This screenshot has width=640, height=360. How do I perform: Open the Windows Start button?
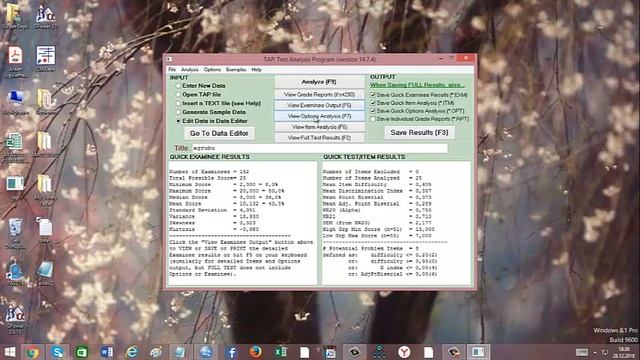pos(9,352)
